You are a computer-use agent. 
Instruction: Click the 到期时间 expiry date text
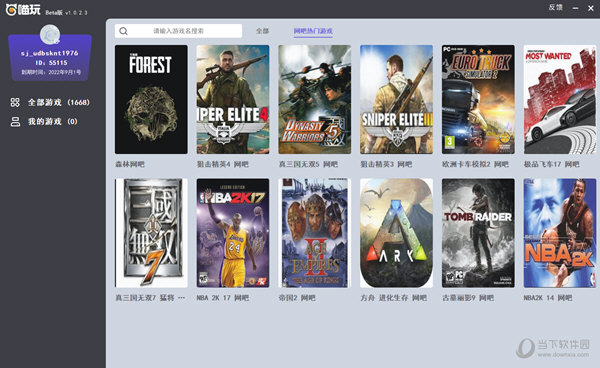(51, 72)
